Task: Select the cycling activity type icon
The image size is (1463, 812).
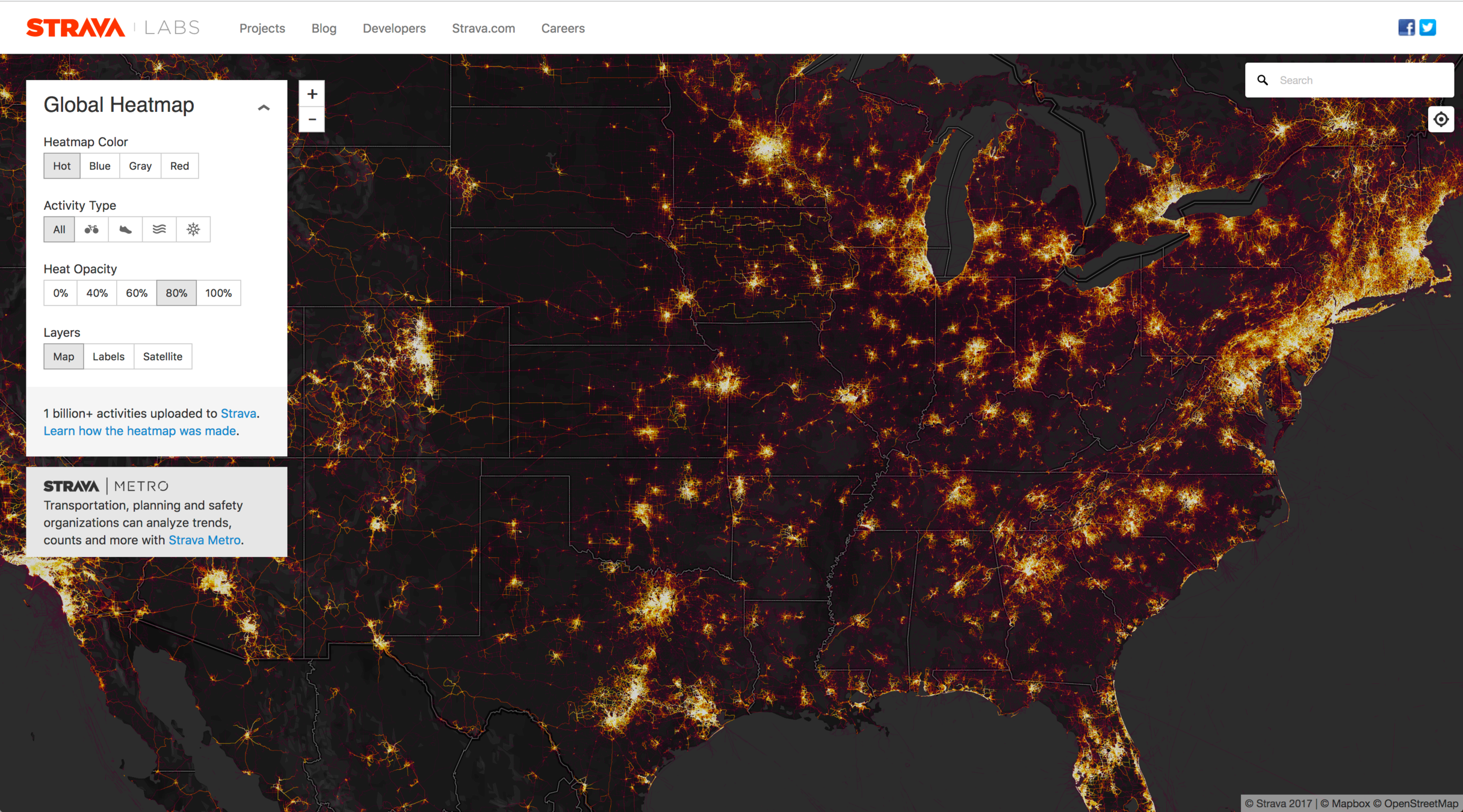Action: 91,229
